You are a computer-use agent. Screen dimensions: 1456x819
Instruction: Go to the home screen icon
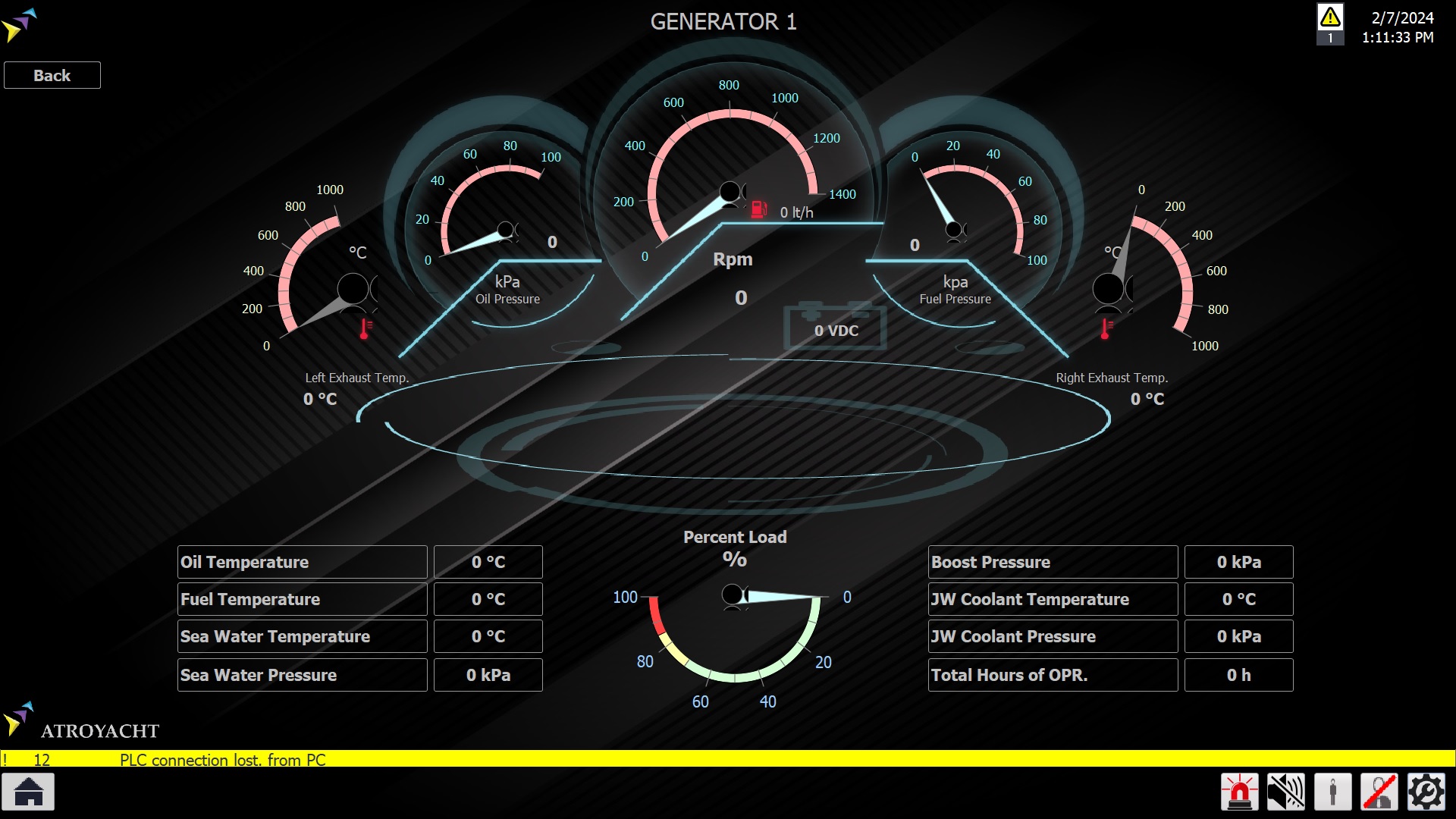(x=29, y=792)
